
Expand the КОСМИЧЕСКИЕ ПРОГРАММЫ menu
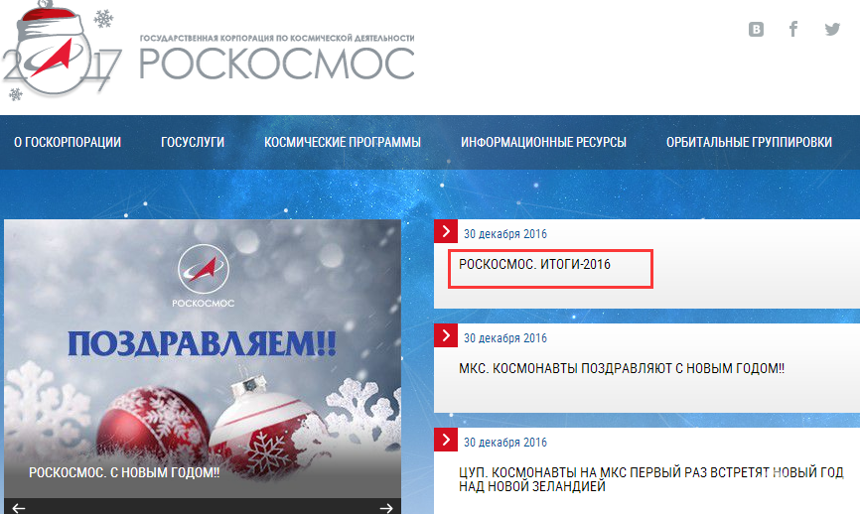(x=342, y=142)
